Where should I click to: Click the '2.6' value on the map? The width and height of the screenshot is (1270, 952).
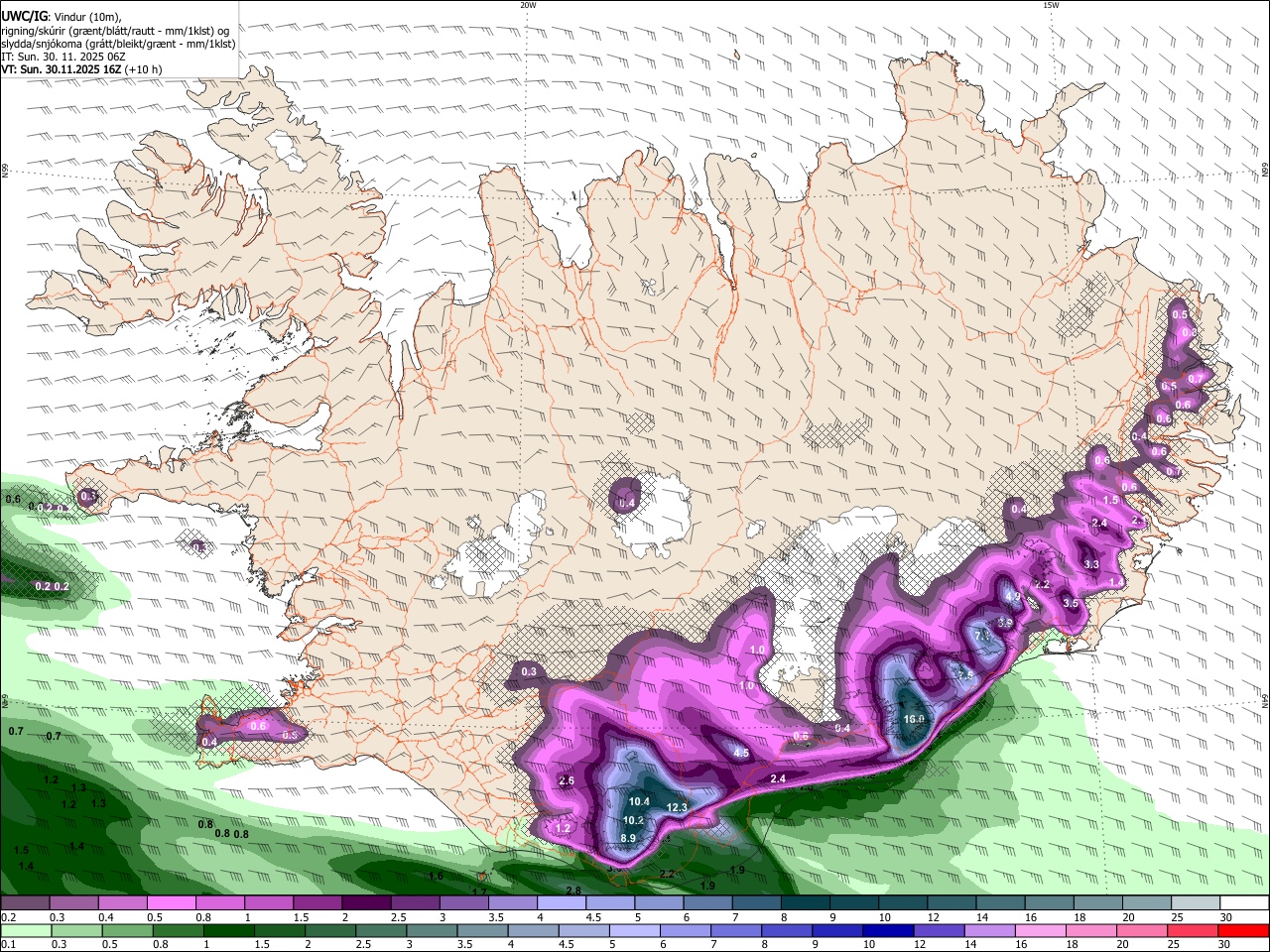567,780
